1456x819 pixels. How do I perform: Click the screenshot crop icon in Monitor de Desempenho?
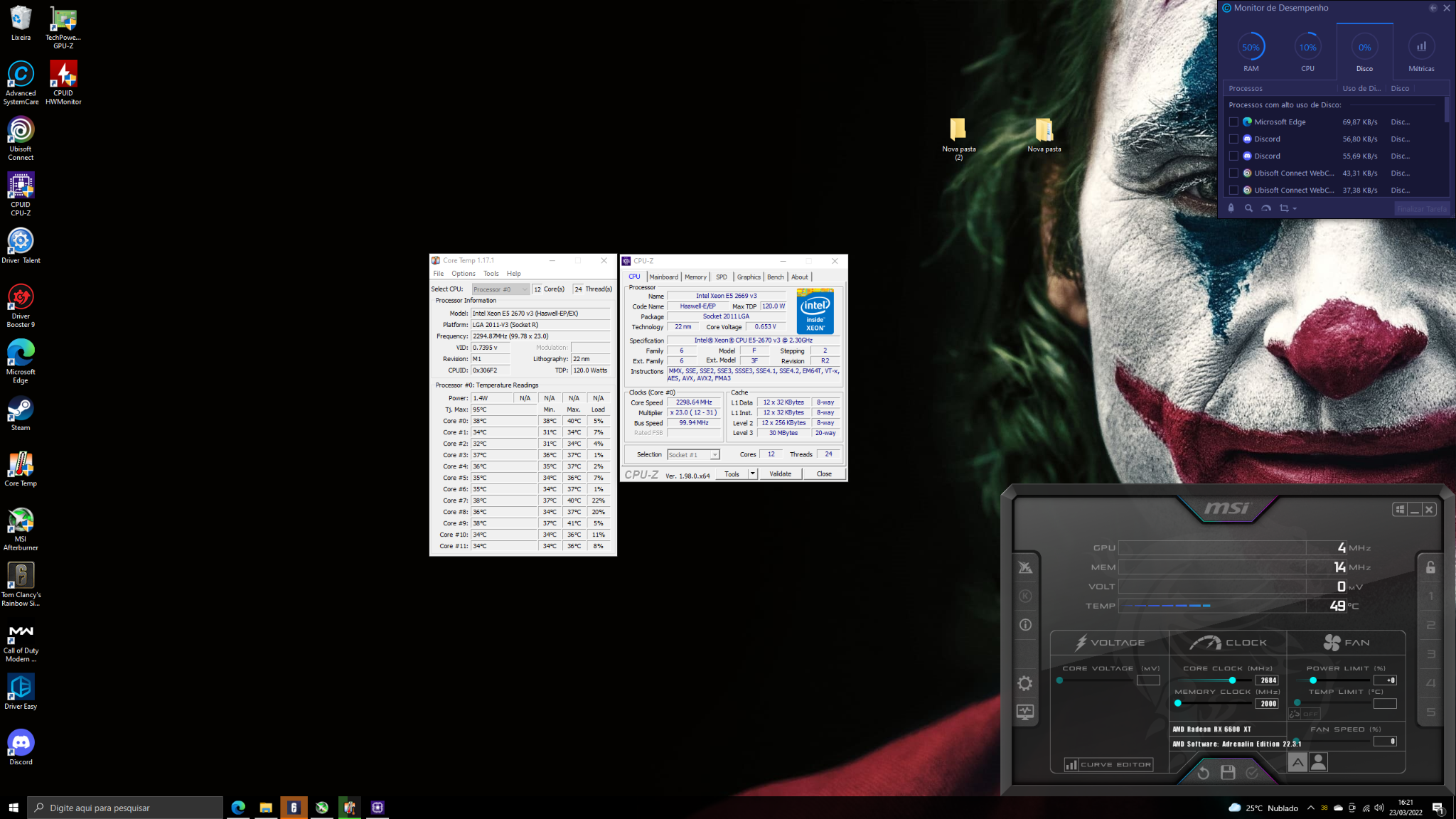click(1284, 208)
